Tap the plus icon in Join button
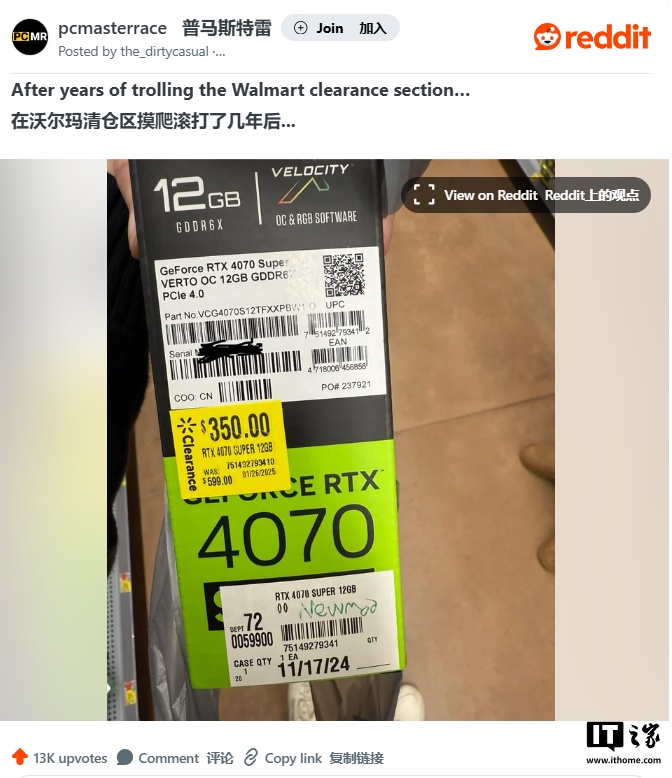Screen dimensions: 672x778 300,28
